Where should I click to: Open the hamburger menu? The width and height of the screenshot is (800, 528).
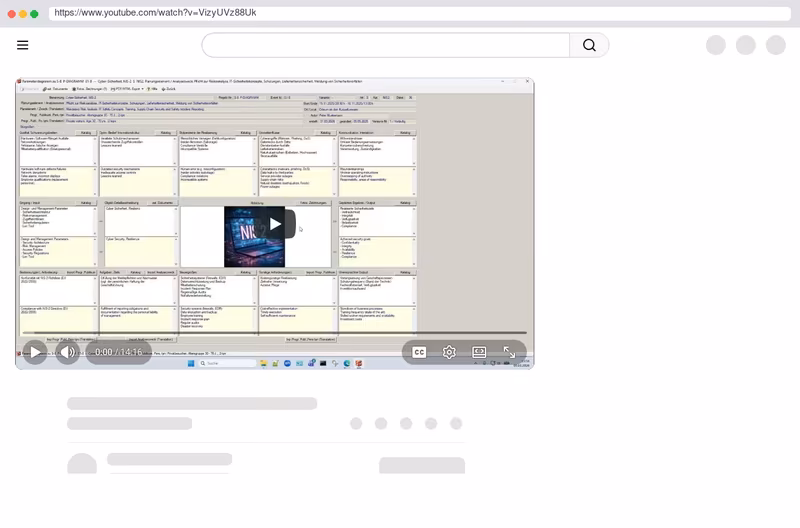(22, 45)
